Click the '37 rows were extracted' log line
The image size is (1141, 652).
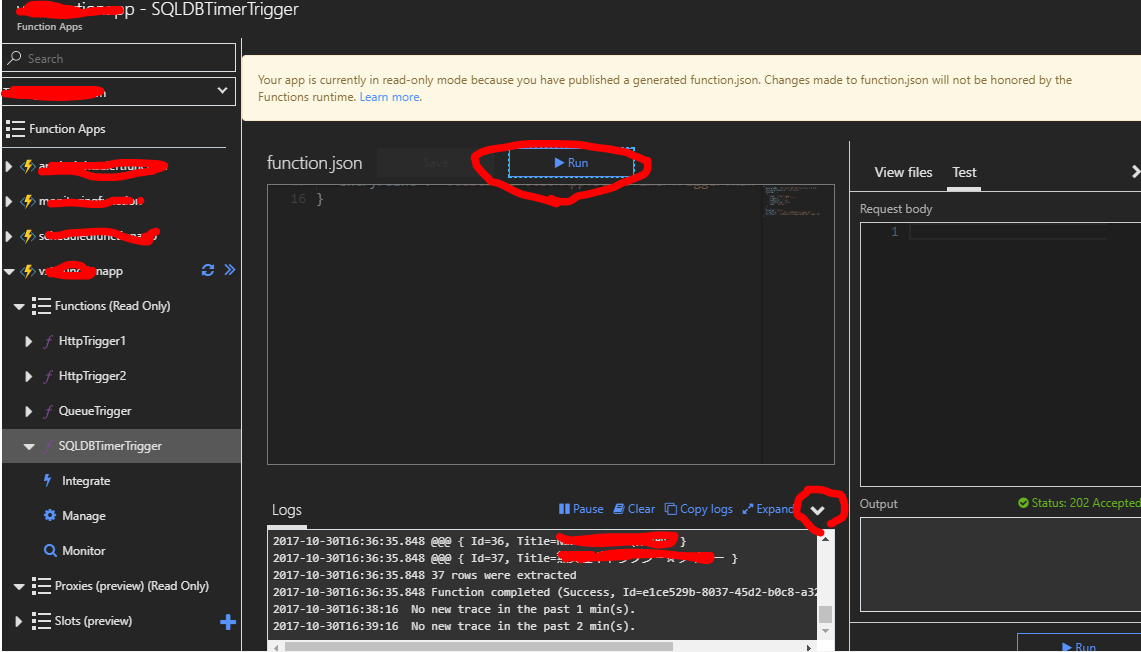click(x=504, y=575)
